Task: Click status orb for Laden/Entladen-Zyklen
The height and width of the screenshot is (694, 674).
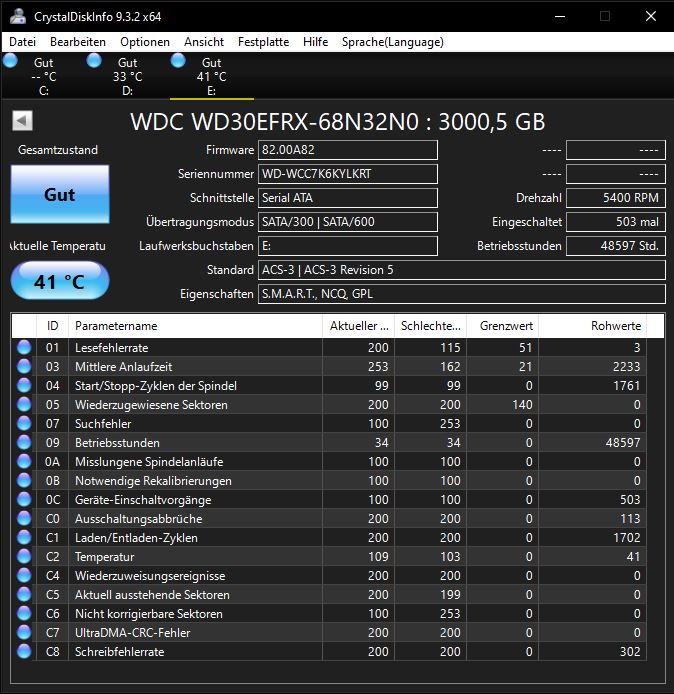Action: point(24,537)
